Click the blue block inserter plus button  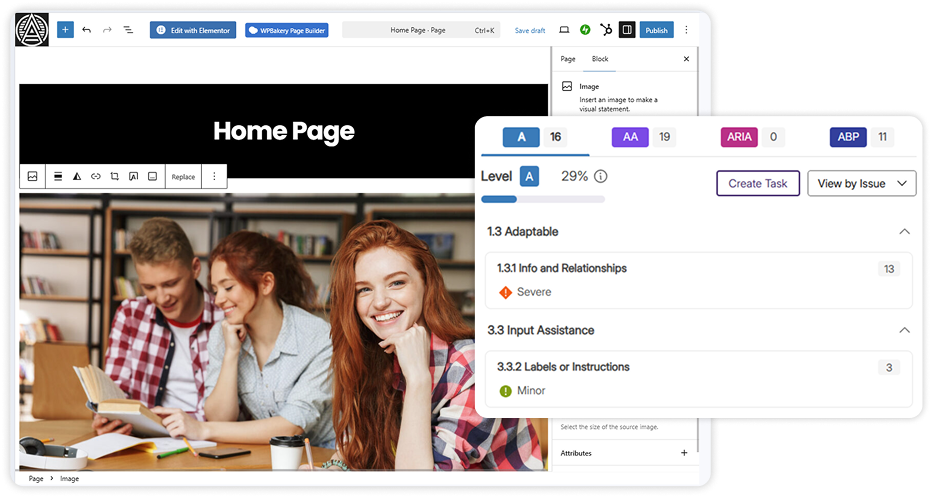coord(65,30)
